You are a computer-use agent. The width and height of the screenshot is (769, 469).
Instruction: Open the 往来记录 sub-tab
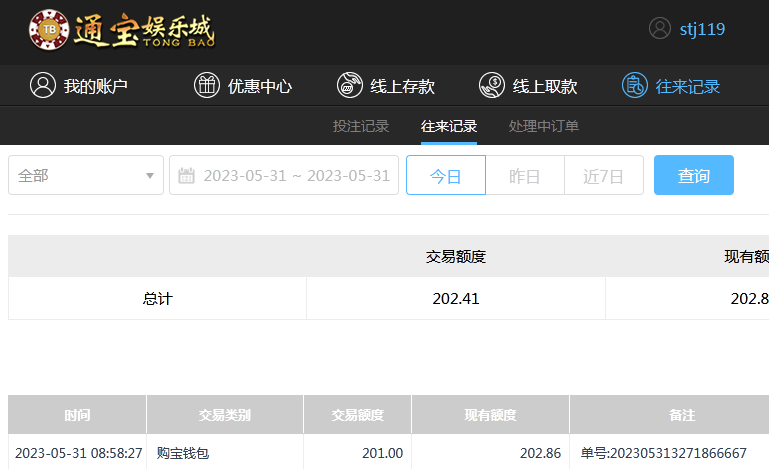click(x=449, y=126)
